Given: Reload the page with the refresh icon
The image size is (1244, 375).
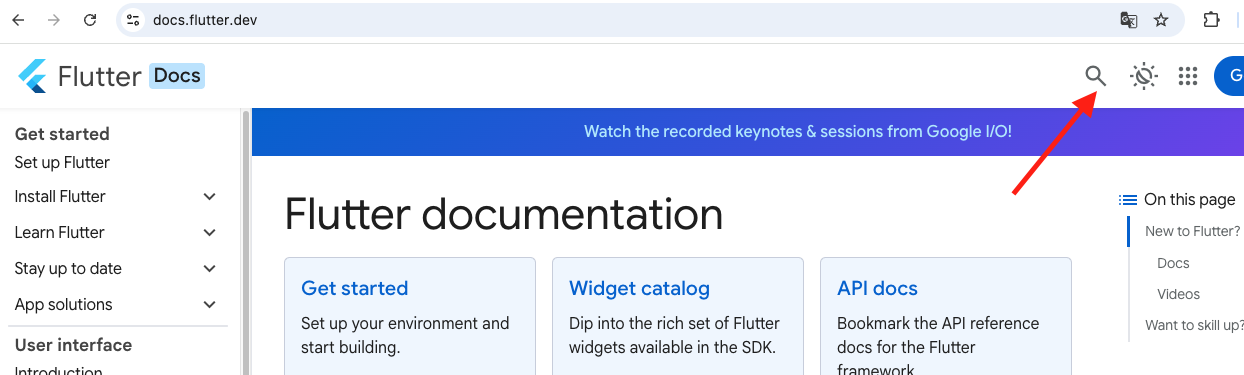Looking at the screenshot, I should click(90, 20).
